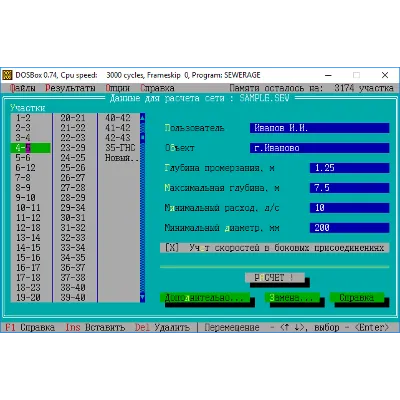Click Del Удалить in the status bar
Image resolution: width=400 pixels, height=400 pixels.
coord(162,327)
